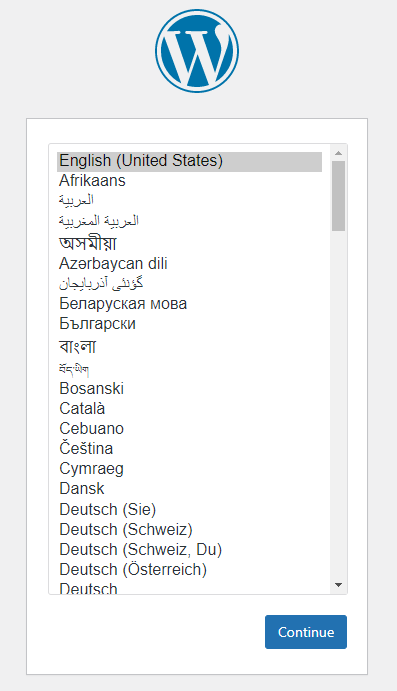Click the scrollbar up arrow
The height and width of the screenshot is (691, 397).
(338, 153)
